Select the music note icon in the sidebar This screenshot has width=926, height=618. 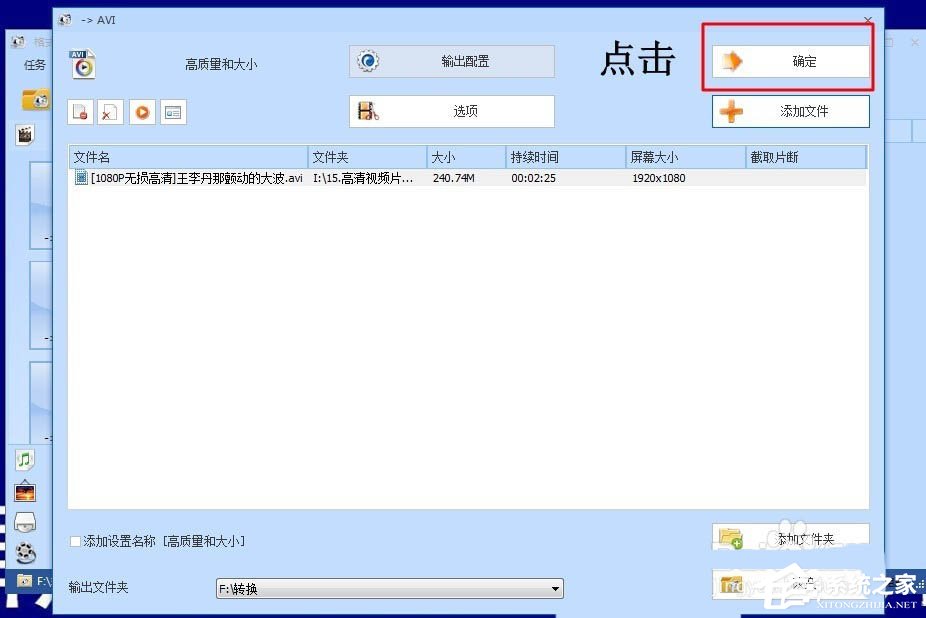pos(24,459)
